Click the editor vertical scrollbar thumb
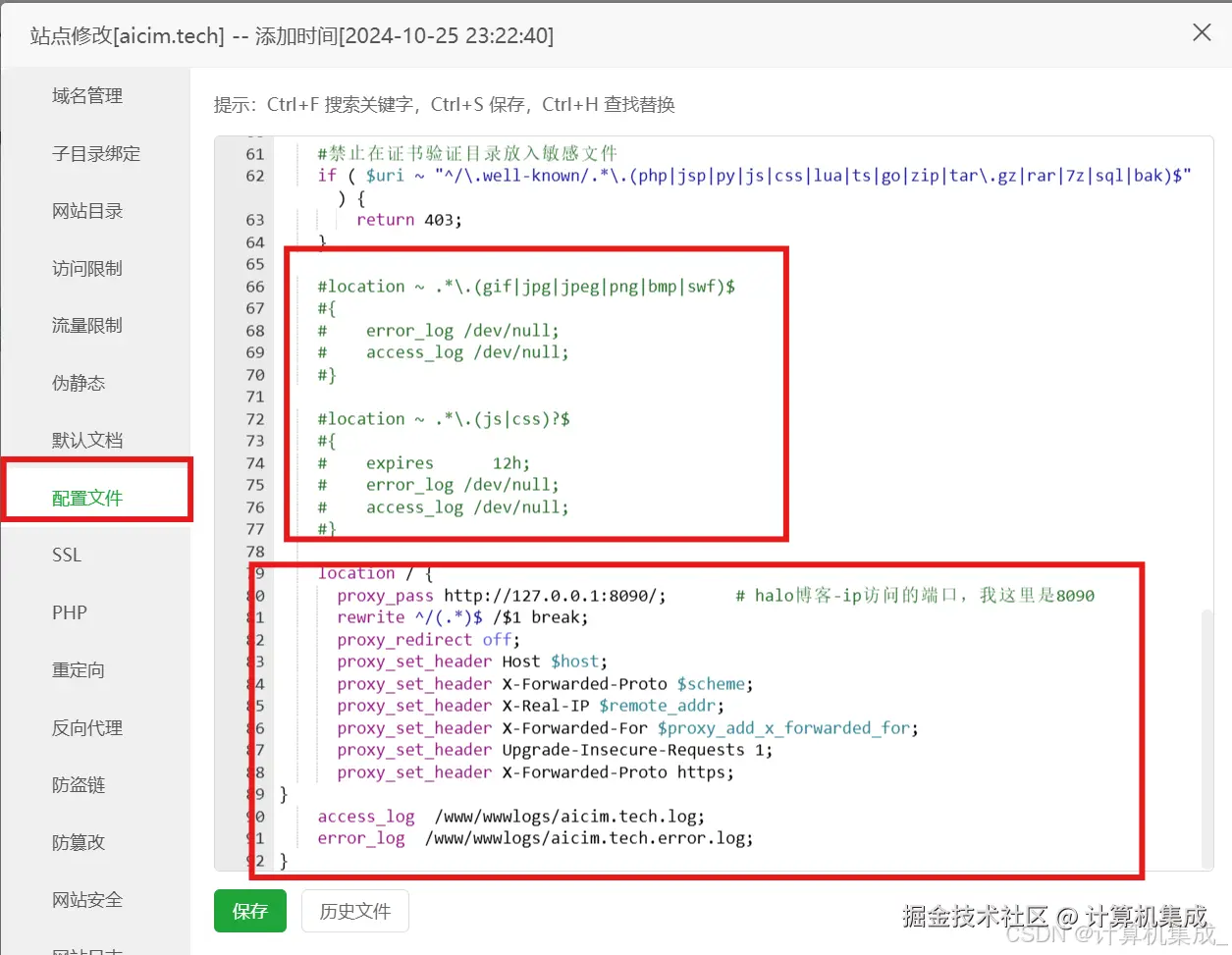This screenshot has height=955, width=1232. (x=1207, y=738)
